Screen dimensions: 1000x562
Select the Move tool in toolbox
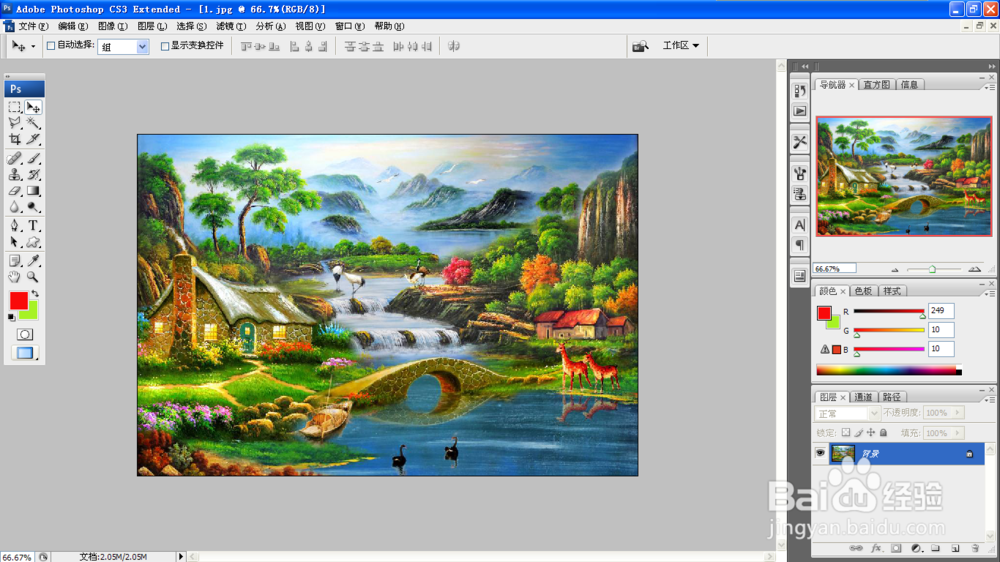[x=33, y=107]
